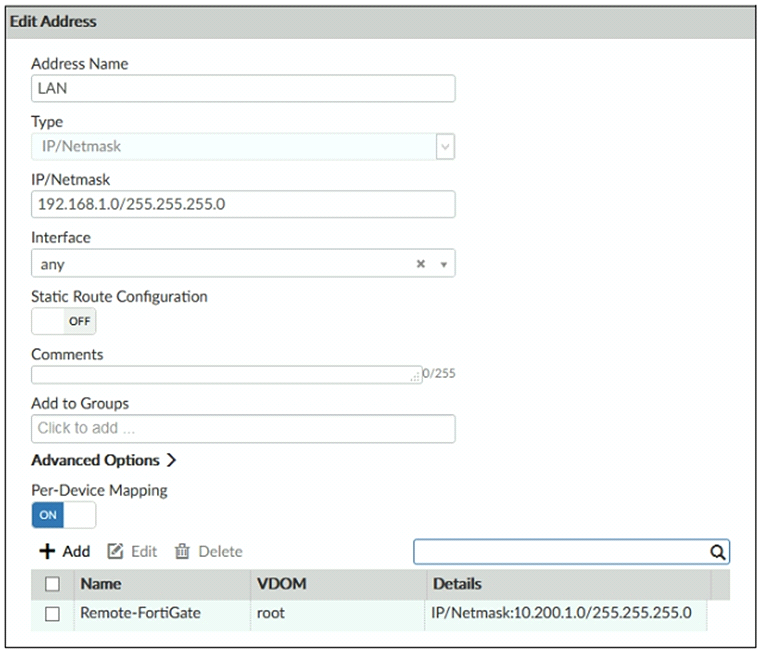Click the Add to Groups field

243,428
